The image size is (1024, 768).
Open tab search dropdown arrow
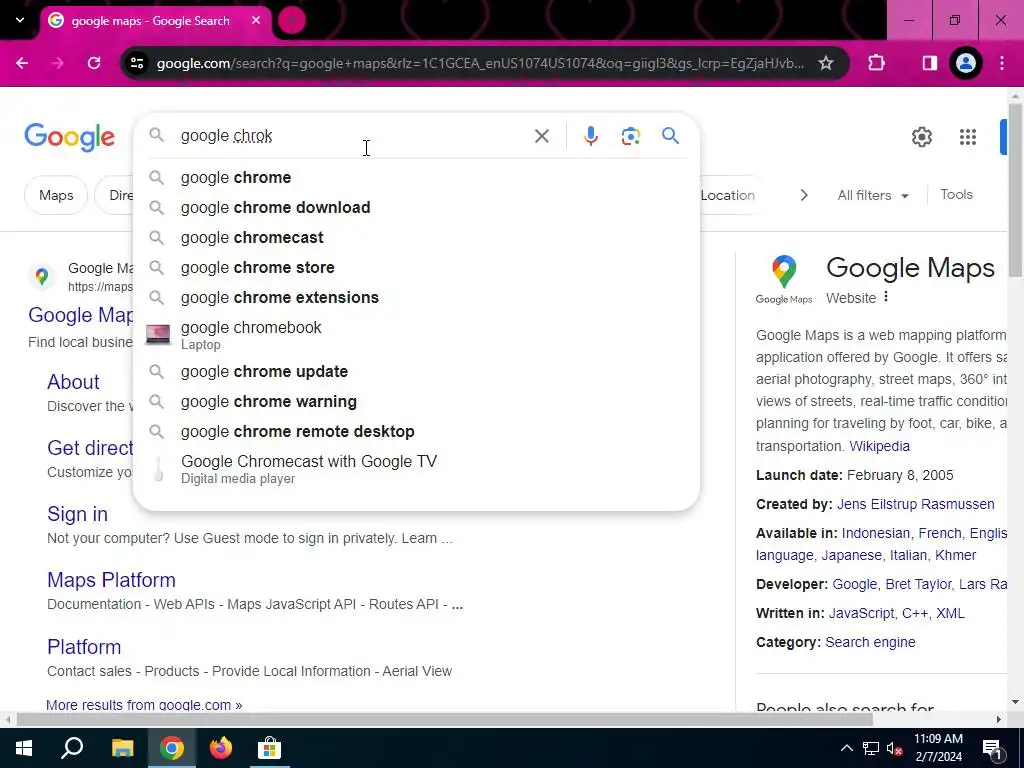[20, 20]
